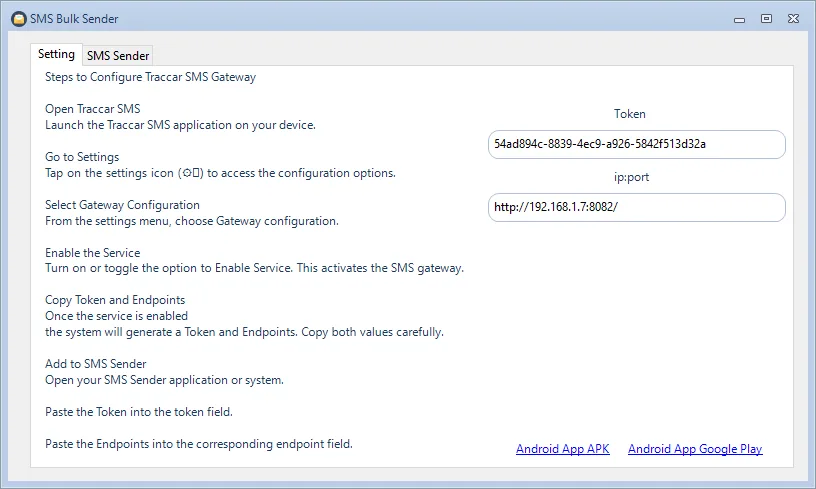Click the Go to Settings step title
The height and width of the screenshot is (489, 816).
click(82, 157)
